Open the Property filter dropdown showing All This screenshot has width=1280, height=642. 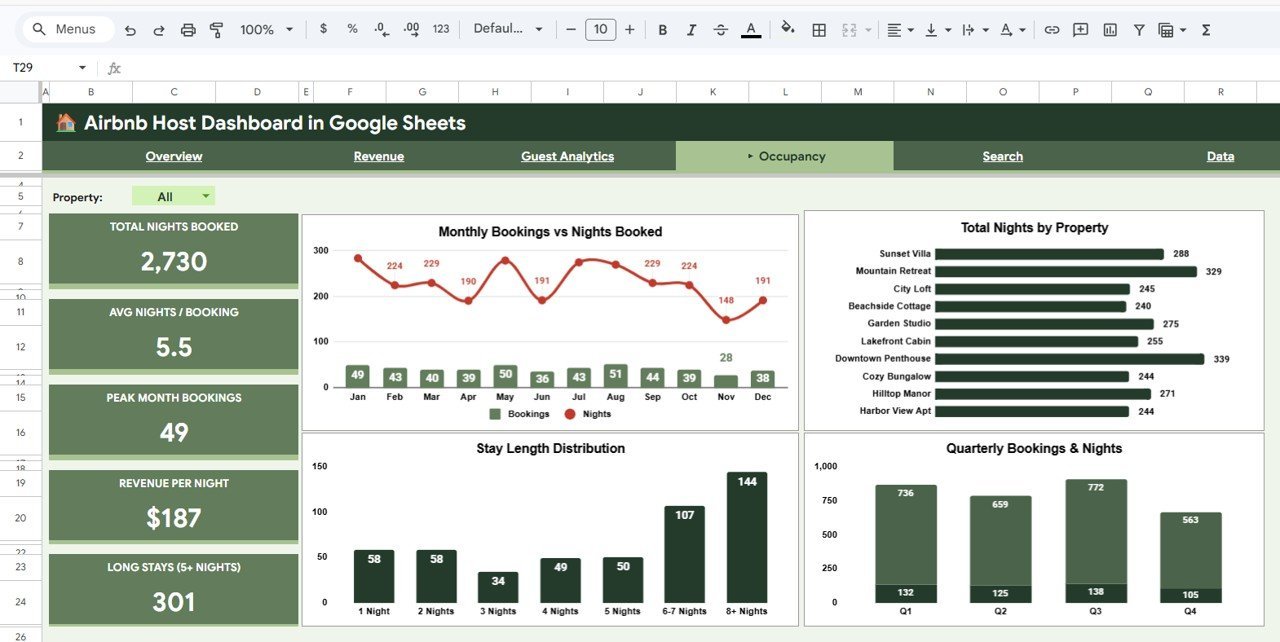(x=173, y=195)
